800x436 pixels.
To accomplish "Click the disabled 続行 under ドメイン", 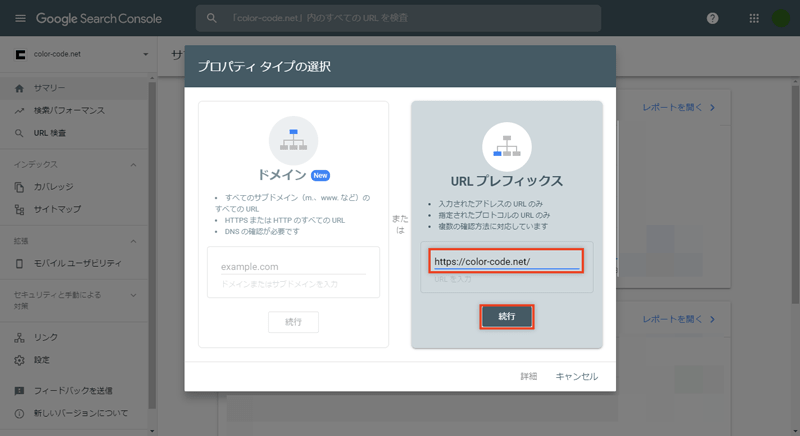I will pyautogui.click(x=293, y=322).
